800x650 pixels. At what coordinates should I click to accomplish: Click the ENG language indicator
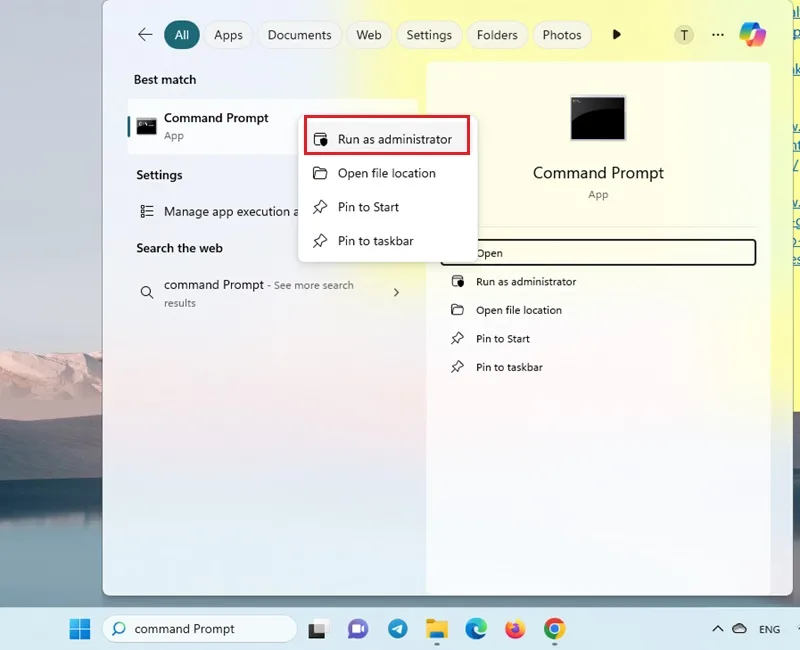pos(769,629)
